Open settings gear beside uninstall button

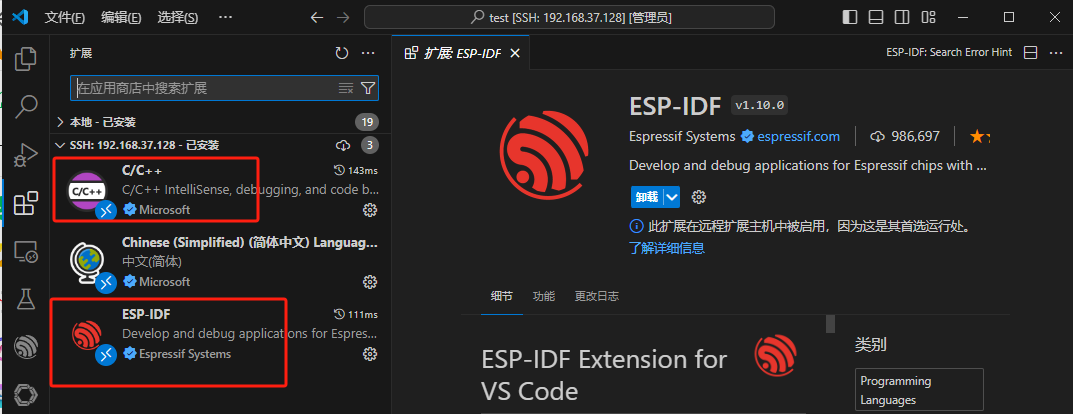click(x=699, y=197)
